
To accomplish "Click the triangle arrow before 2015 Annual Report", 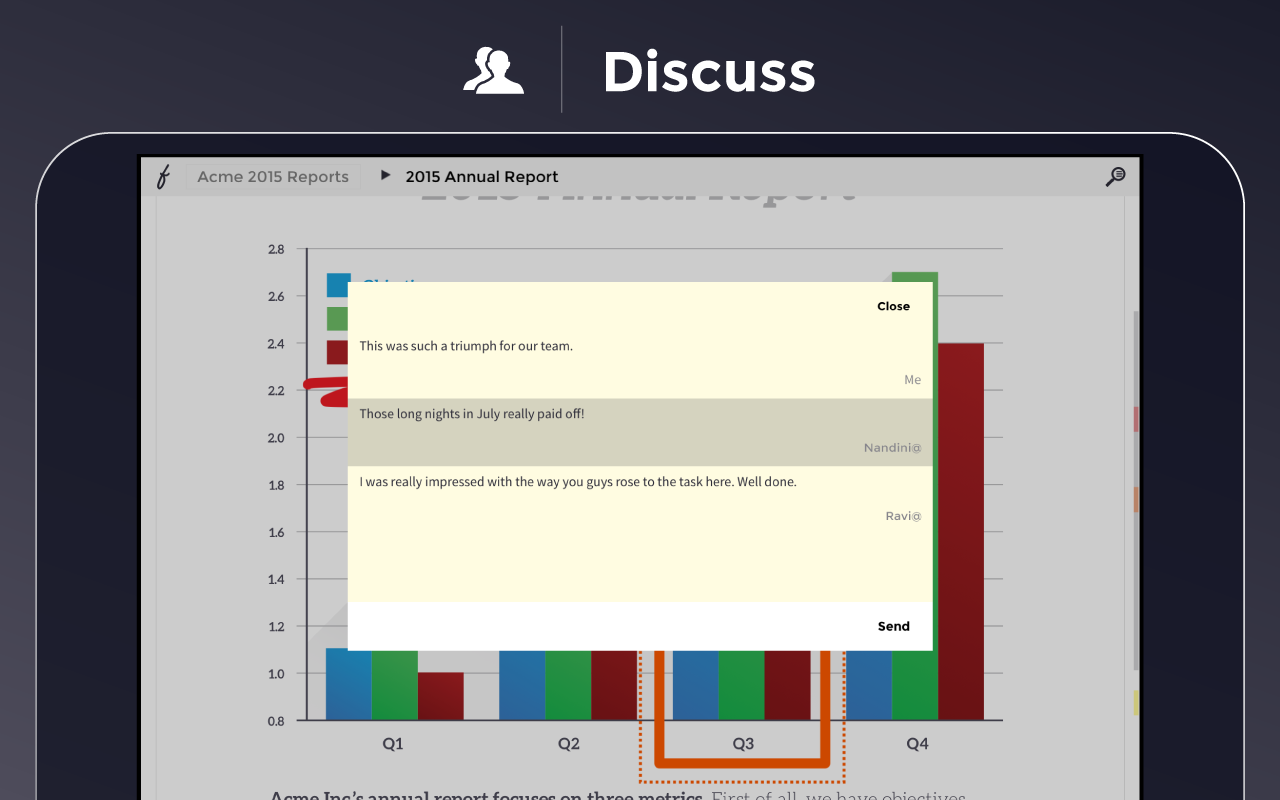I will [385, 176].
